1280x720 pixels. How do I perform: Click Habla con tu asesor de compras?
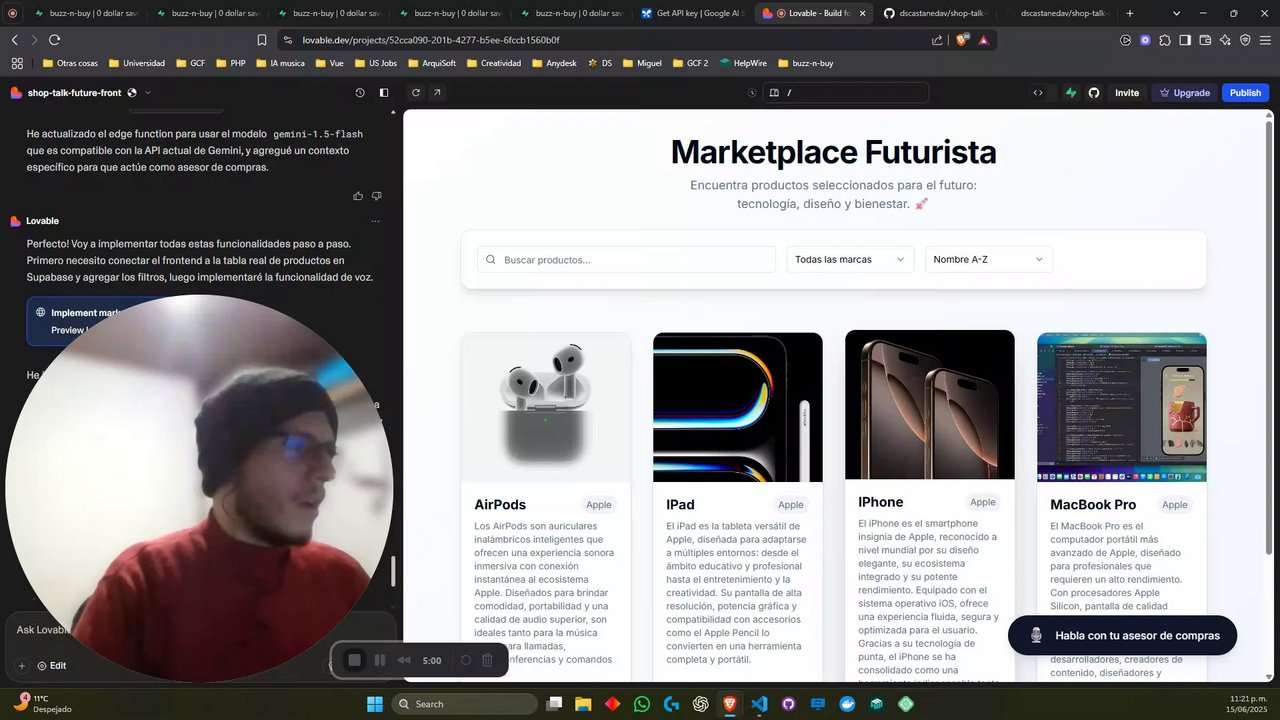[1122, 636]
